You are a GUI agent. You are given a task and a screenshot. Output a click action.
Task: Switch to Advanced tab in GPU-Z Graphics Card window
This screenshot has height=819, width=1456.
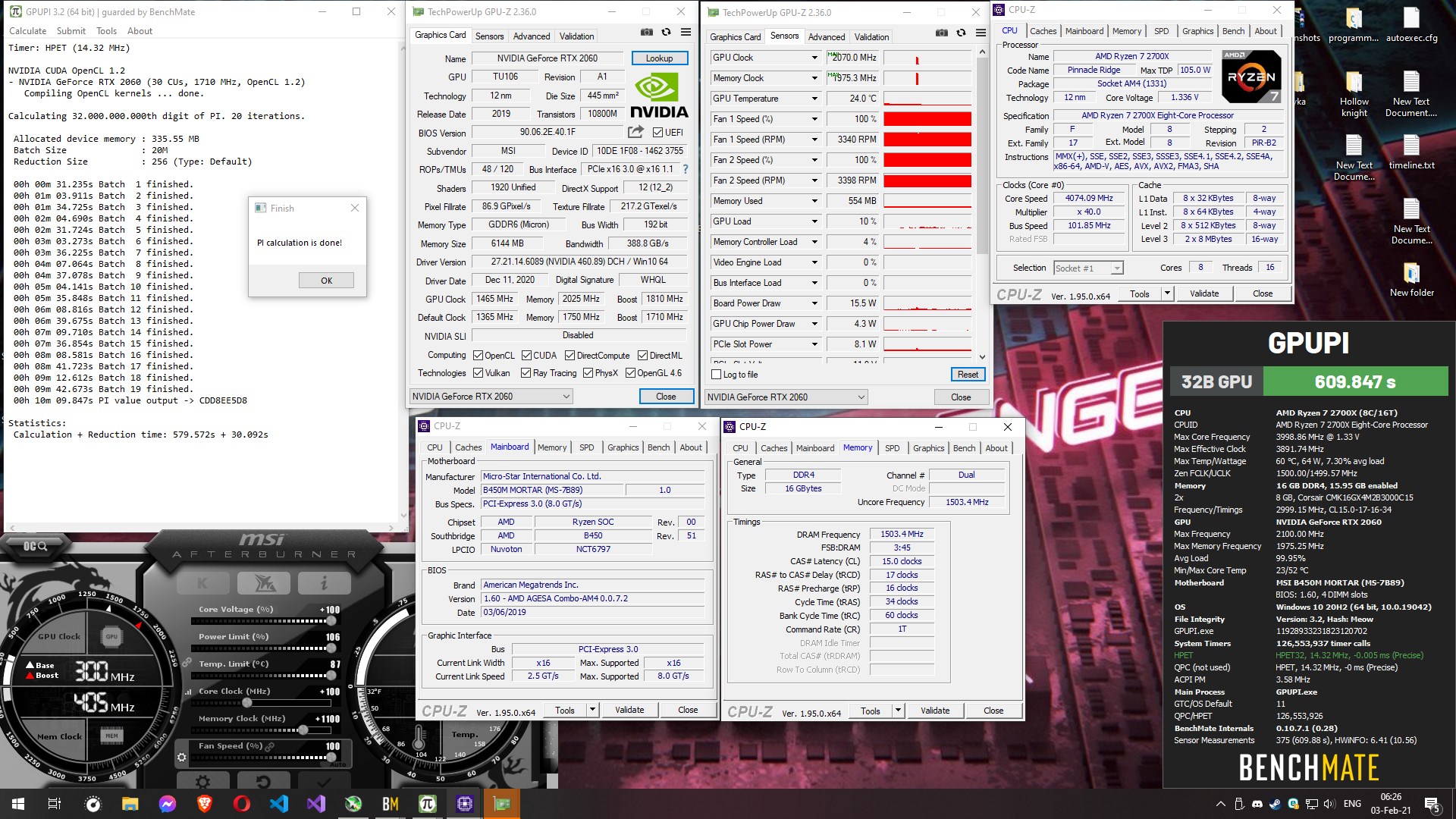tap(532, 36)
